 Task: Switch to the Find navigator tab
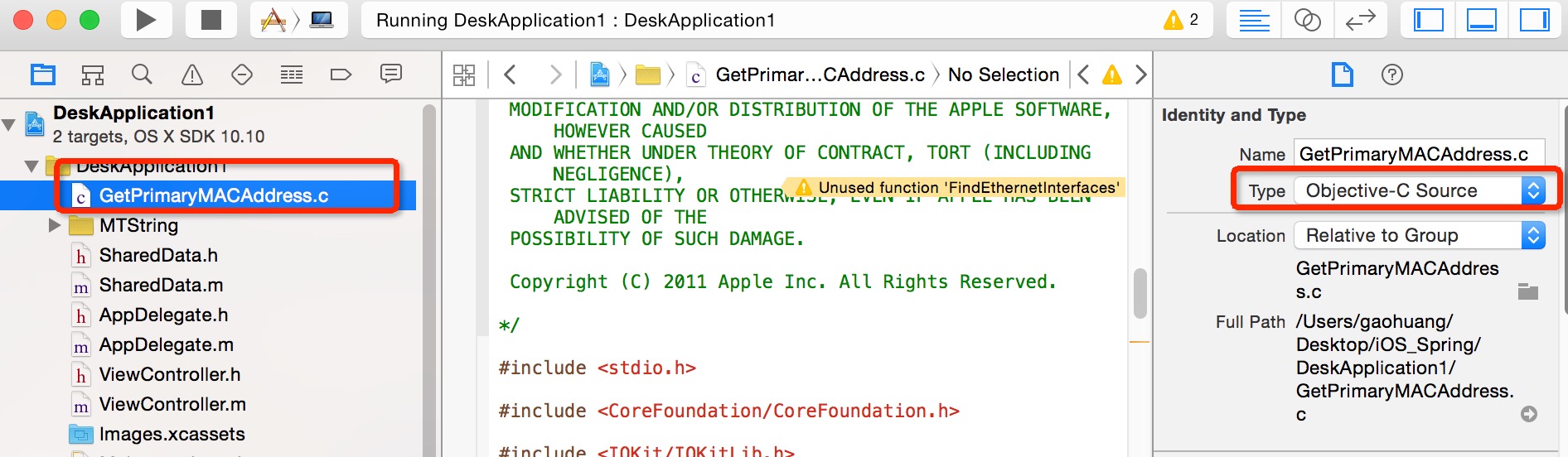pyautogui.click(x=142, y=75)
